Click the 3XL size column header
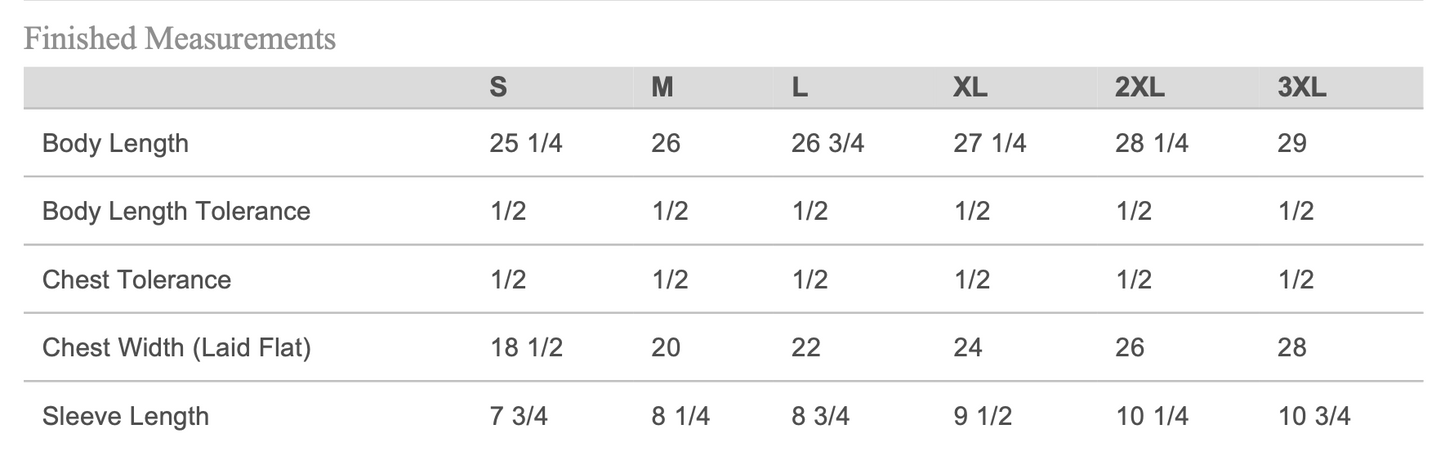This screenshot has width=1445, height=465. coord(1302,88)
